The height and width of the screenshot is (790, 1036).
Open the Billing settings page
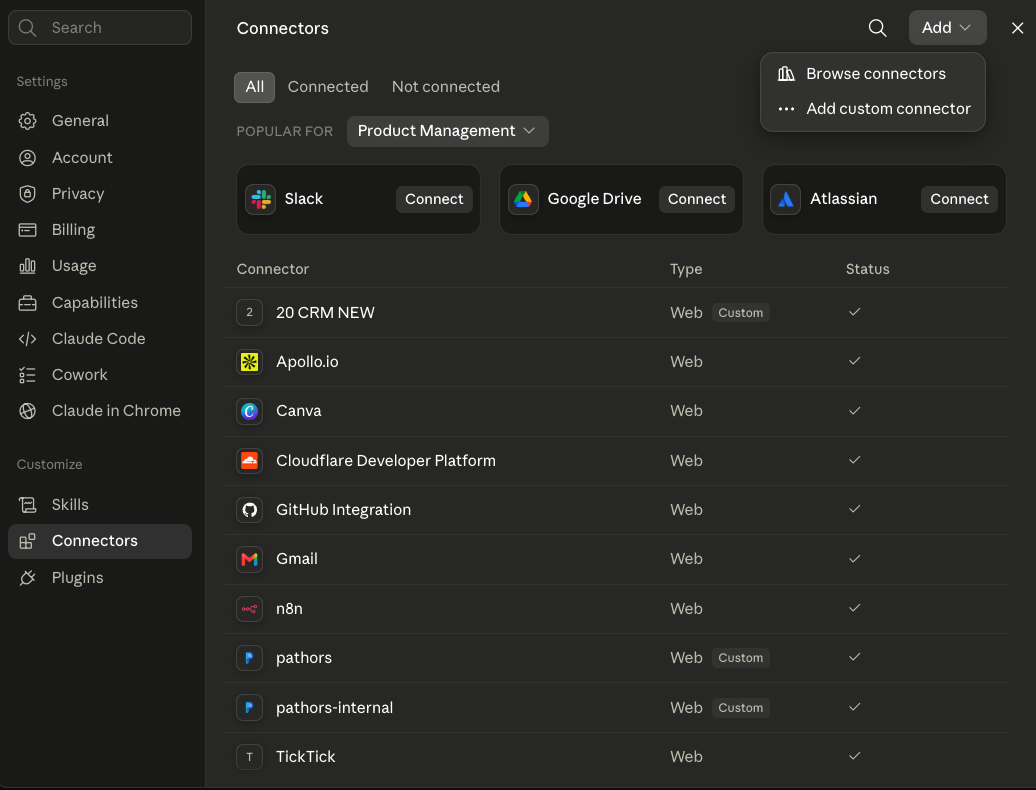[100, 230]
